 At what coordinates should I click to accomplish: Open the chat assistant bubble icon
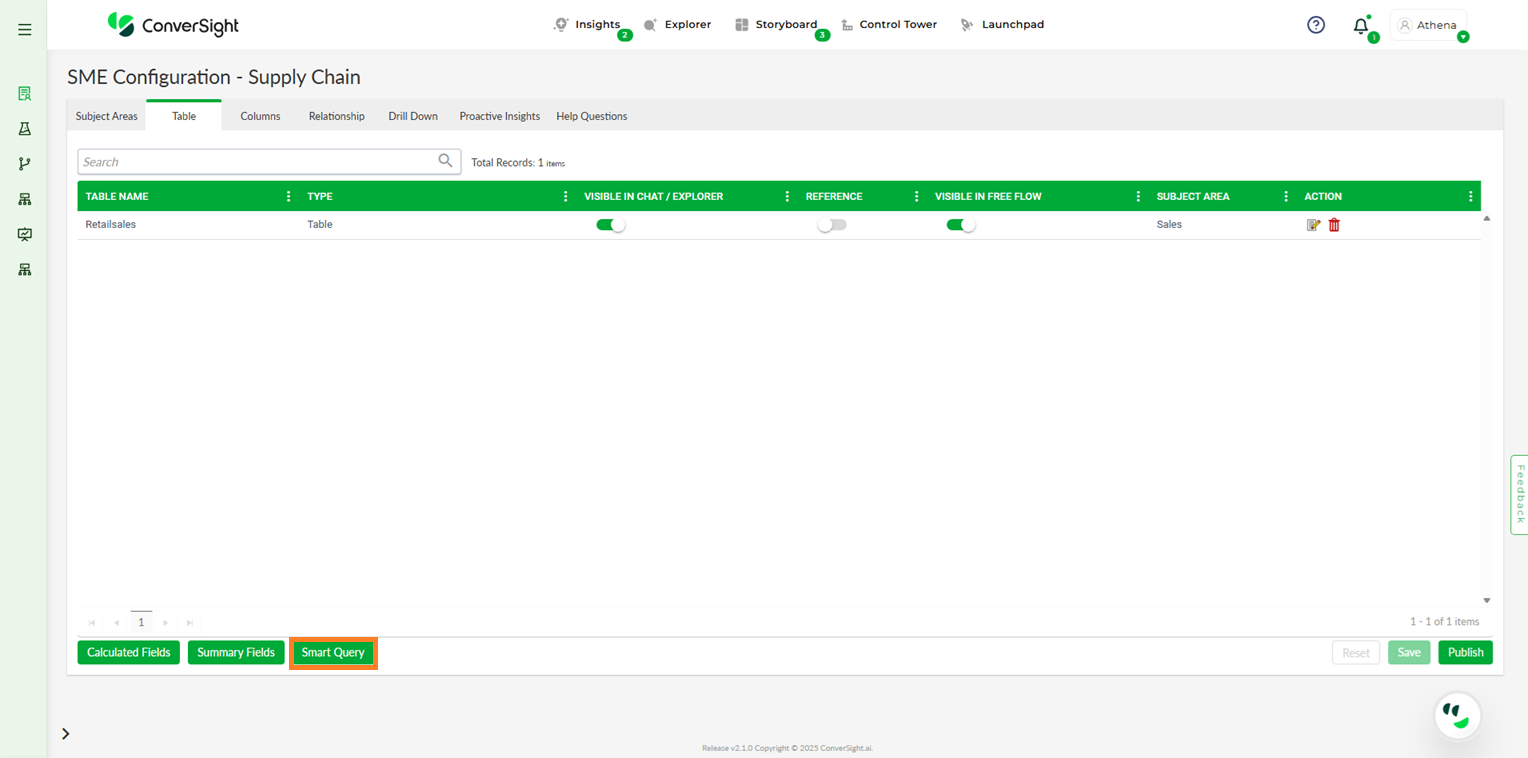[1457, 715]
